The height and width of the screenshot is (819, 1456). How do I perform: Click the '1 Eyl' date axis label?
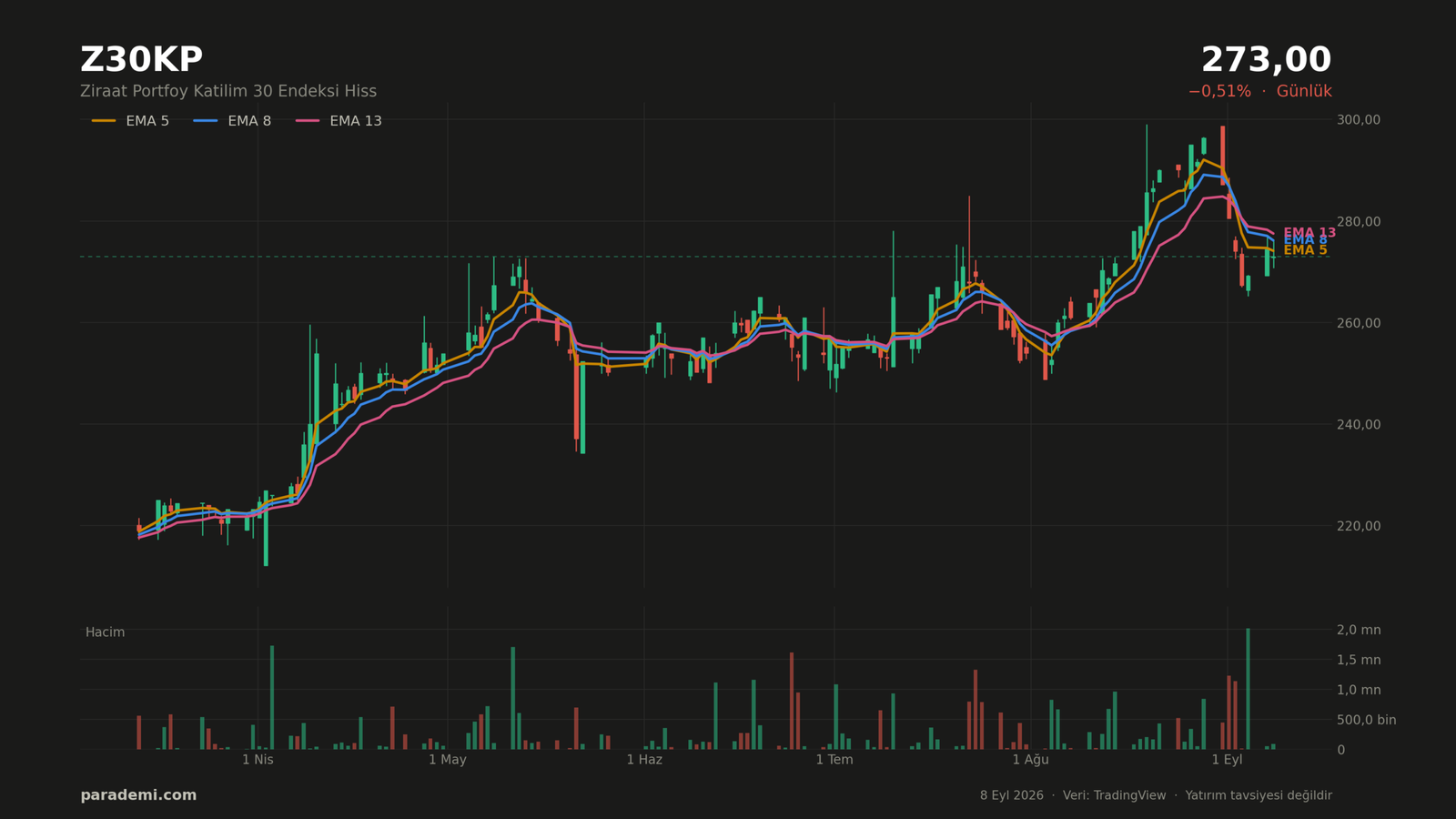tap(1227, 760)
